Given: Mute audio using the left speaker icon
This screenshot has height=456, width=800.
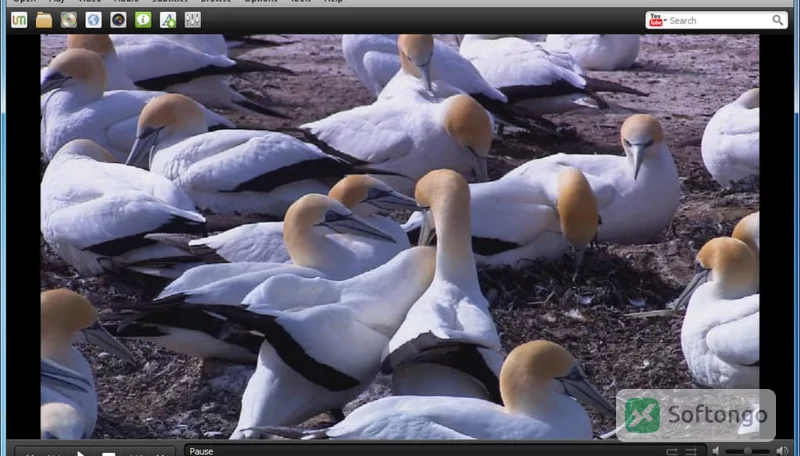Looking at the screenshot, I should [716, 451].
